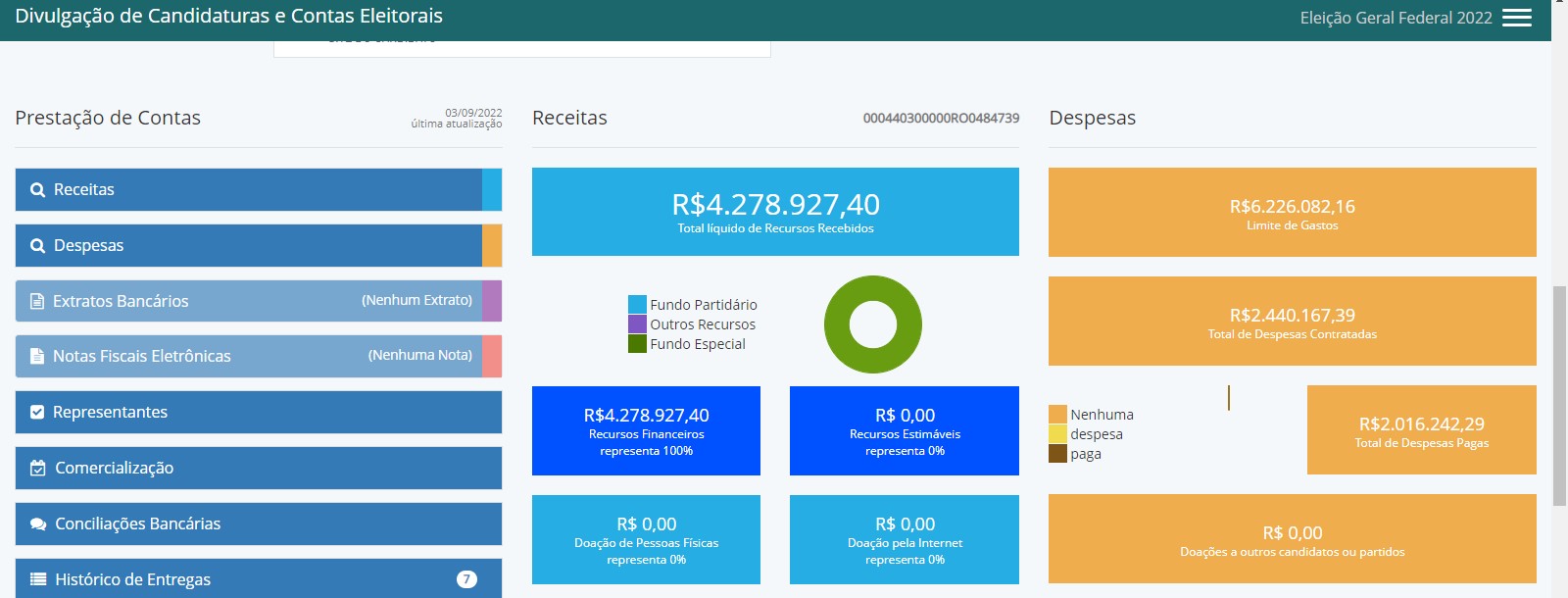Click the checkmark icon beside Representantes

(x=37, y=413)
